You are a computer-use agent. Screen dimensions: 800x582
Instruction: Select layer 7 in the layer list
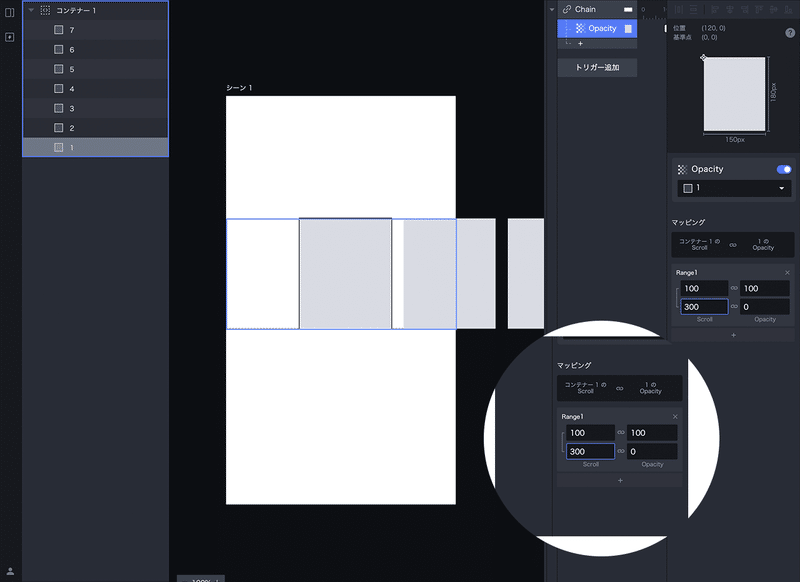pos(95,30)
